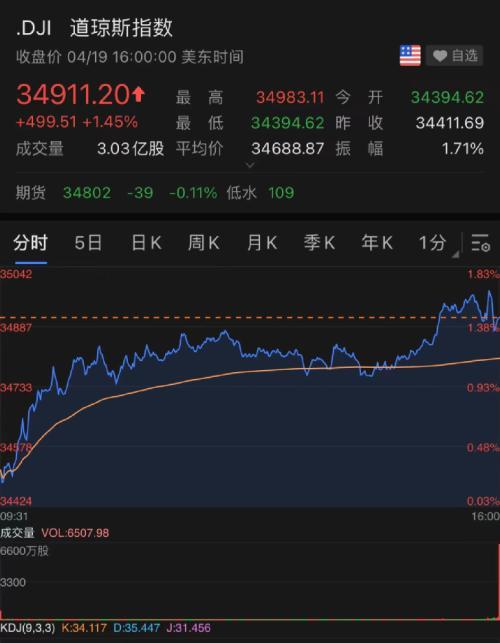The width and height of the screenshot is (500, 643).
Task: Switch to the 日K tab
Action: coord(146,243)
